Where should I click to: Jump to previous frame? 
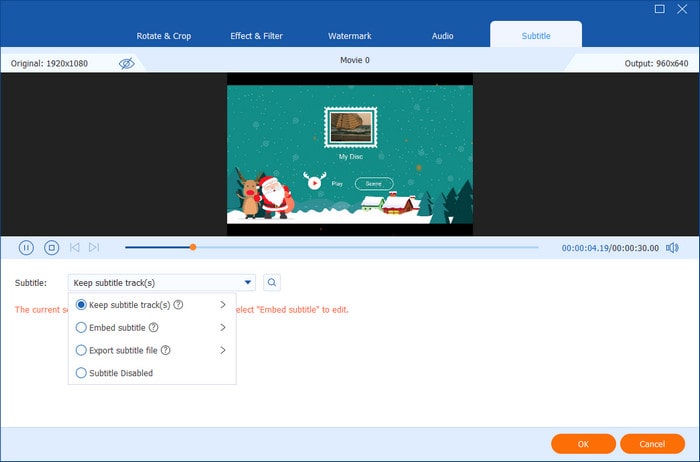(74, 247)
